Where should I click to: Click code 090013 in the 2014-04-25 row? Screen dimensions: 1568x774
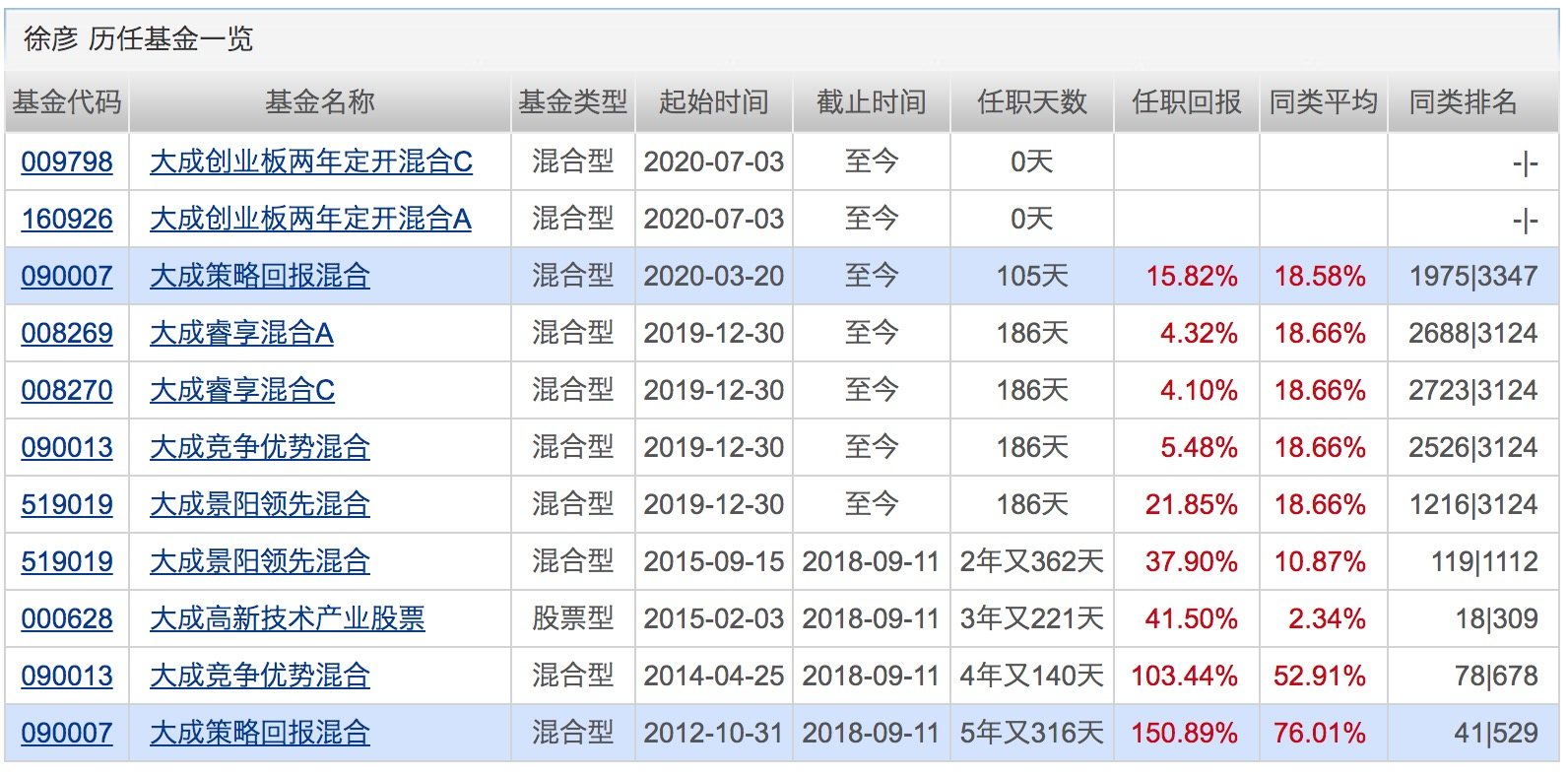(67, 676)
